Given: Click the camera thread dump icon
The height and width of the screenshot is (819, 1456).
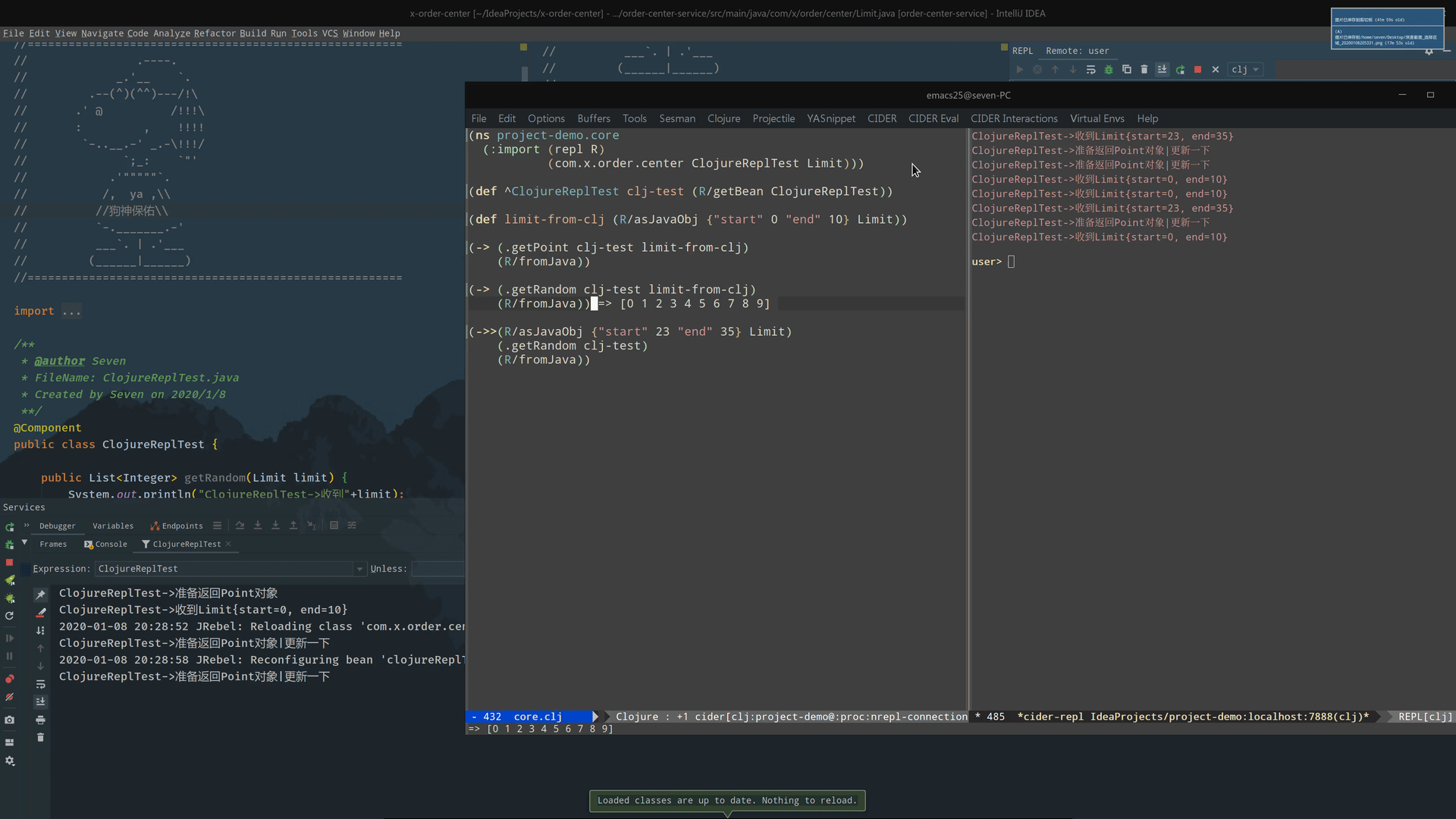Looking at the screenshot, I should point(9,720).
